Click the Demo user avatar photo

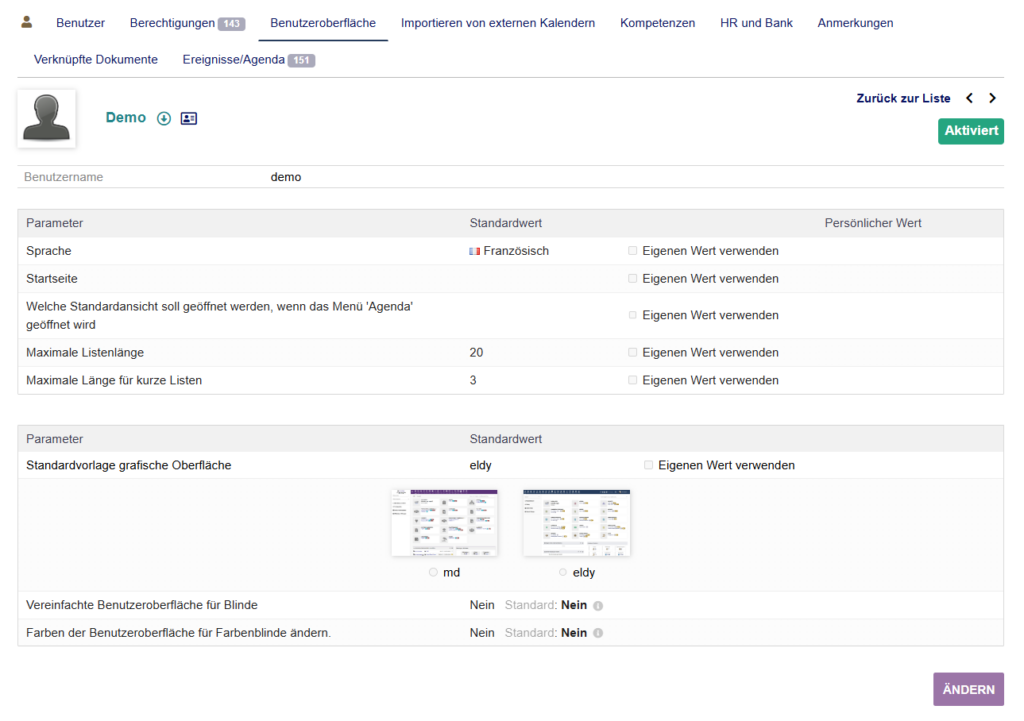[46, 118]
